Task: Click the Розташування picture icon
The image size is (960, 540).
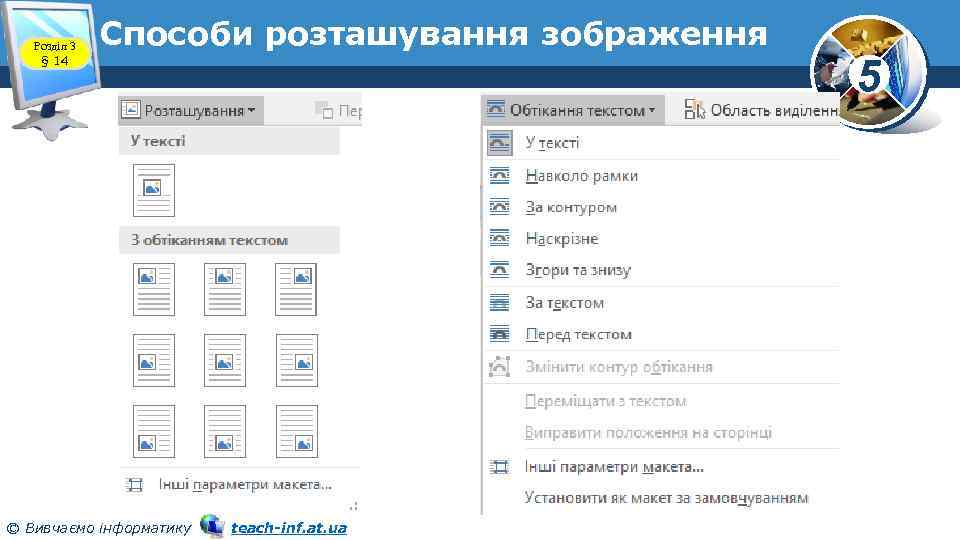Action: (x=131, y=110)
